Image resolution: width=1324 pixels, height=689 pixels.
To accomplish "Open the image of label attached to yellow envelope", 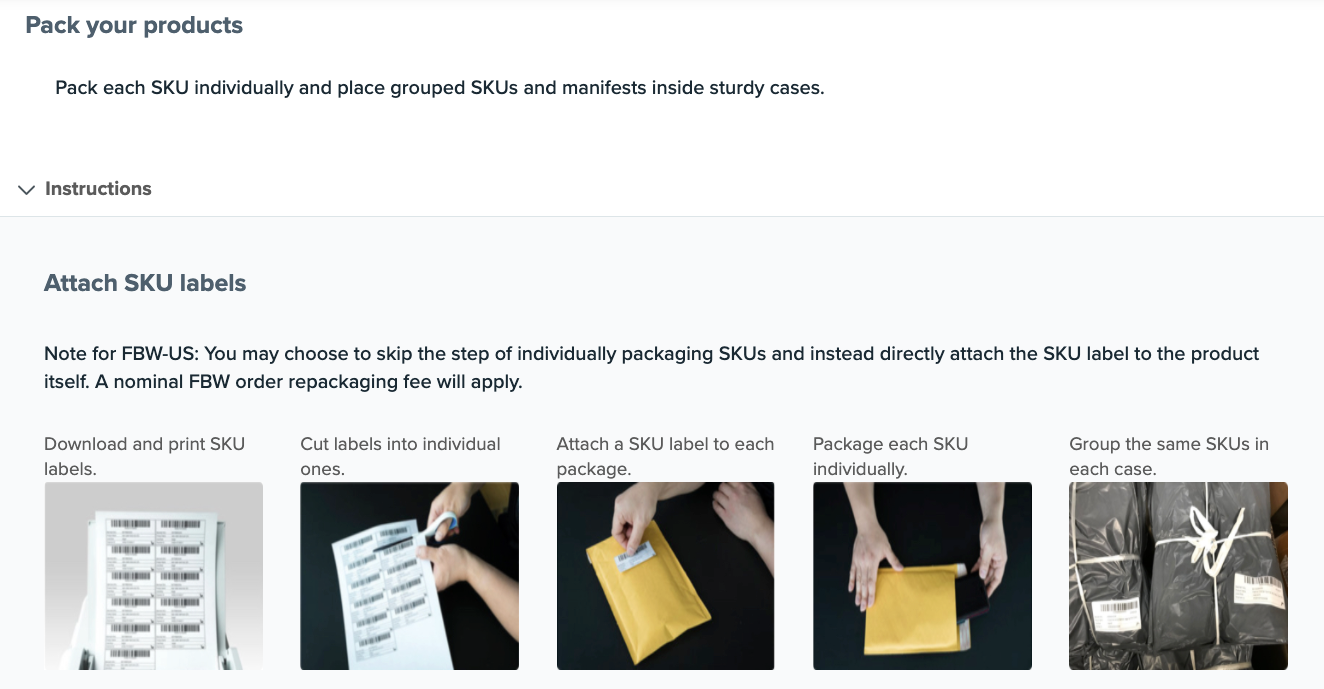I will pyautogui.click(x=666, y=576).
